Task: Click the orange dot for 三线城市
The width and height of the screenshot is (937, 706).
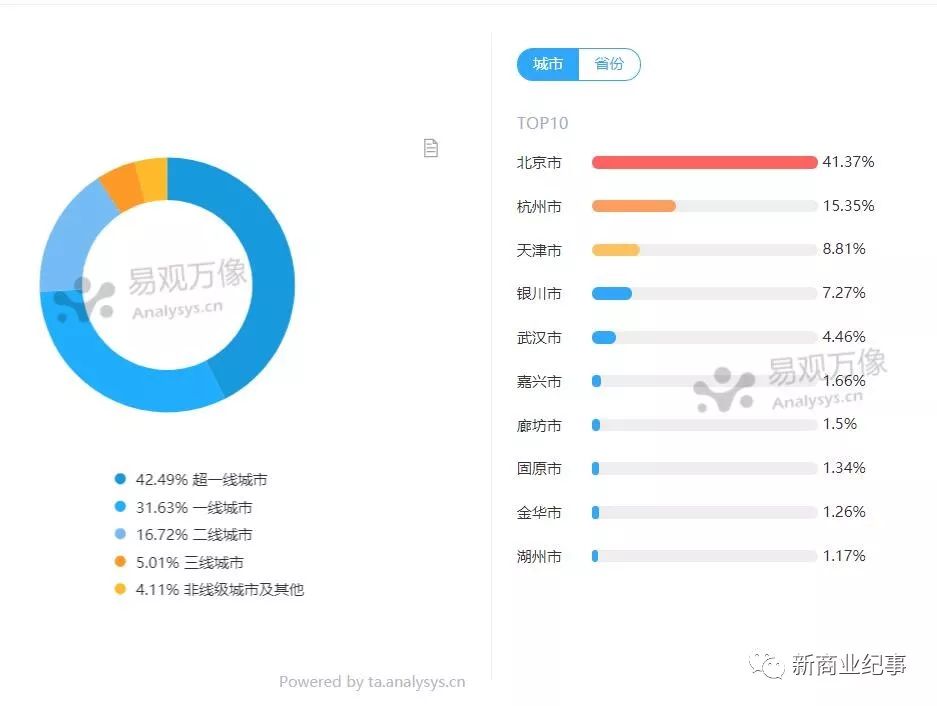Action: click(121, 563)
